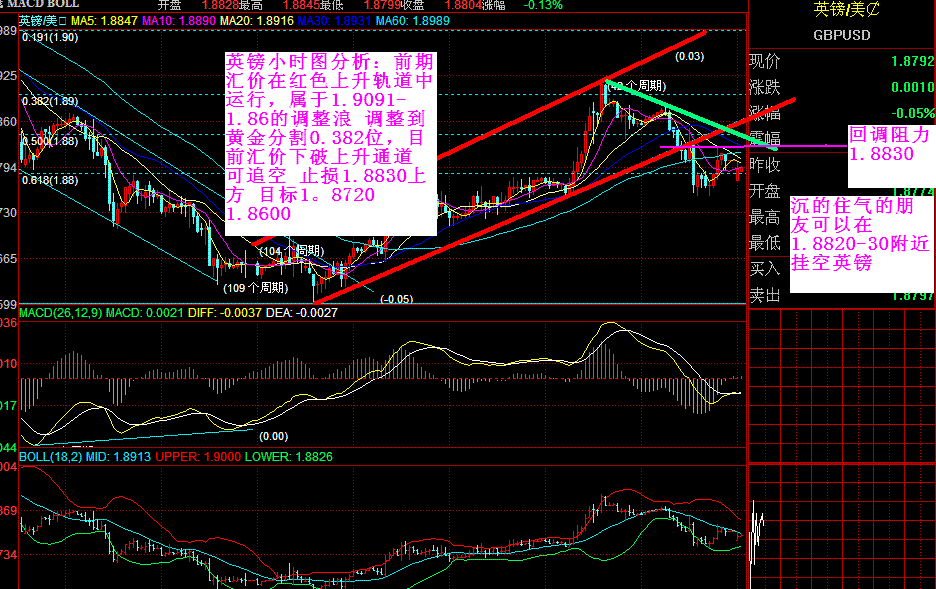The width and height of the screenshot is (936, 589).
Task: Click the 0.382(1.89) Fibonacci level label
Action: (50, 101)
